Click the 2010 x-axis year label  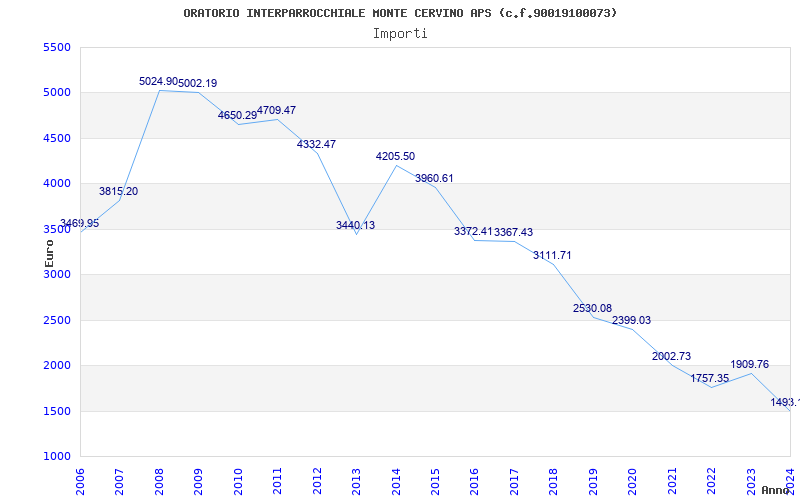coord(238,482)
